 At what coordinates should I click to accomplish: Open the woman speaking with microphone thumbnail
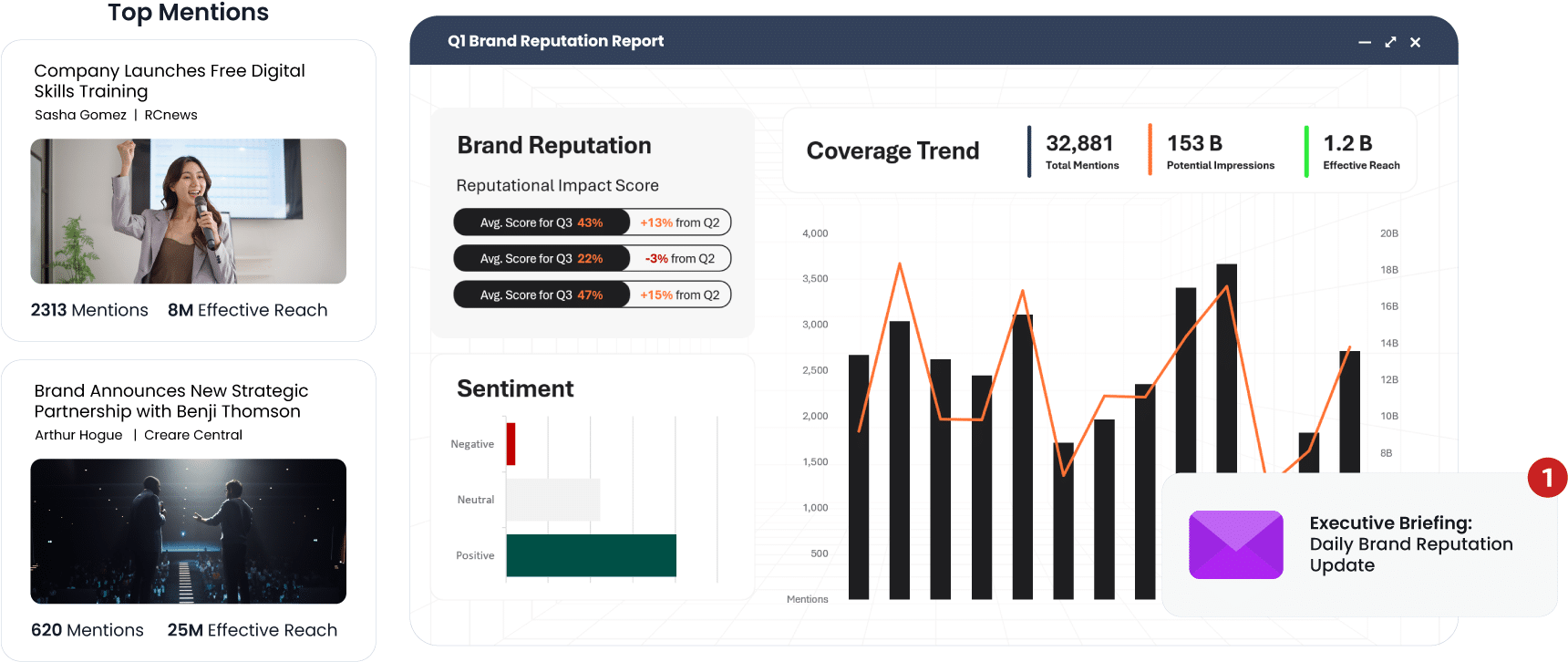coord(189,211)
